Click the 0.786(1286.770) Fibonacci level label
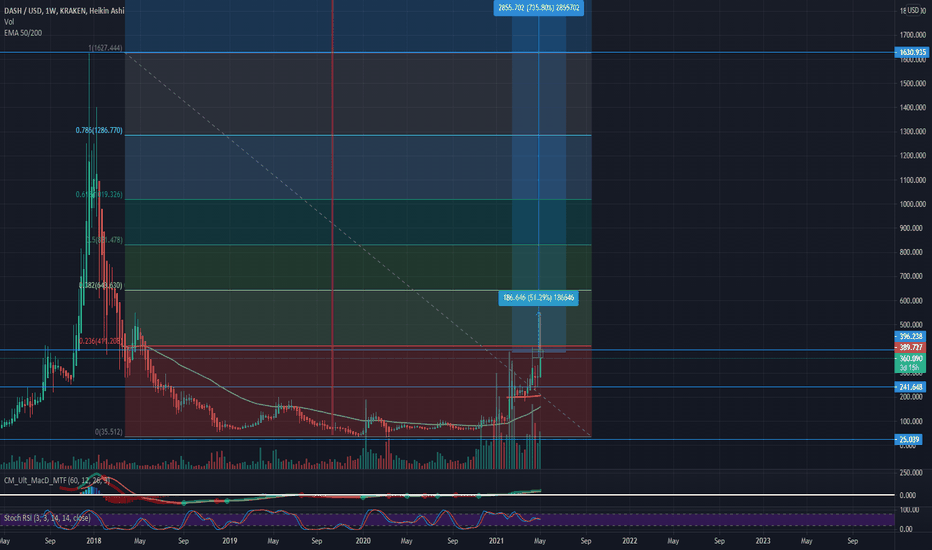Screen dimensions: 932x550 99,130
